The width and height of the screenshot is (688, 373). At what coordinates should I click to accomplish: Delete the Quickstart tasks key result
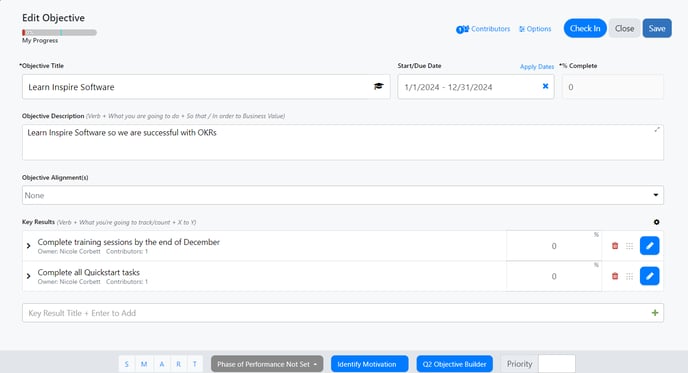point(615,276)
